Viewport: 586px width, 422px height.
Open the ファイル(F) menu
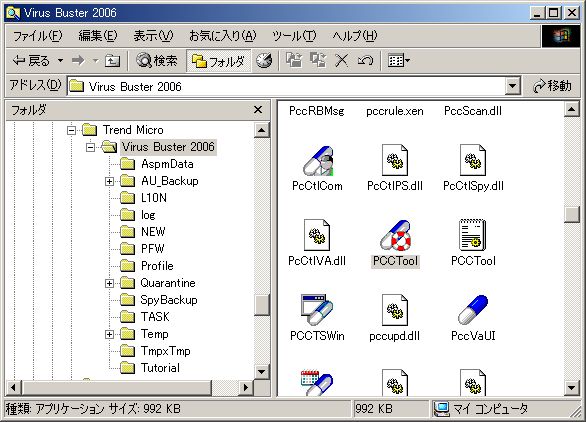point(38,36)
